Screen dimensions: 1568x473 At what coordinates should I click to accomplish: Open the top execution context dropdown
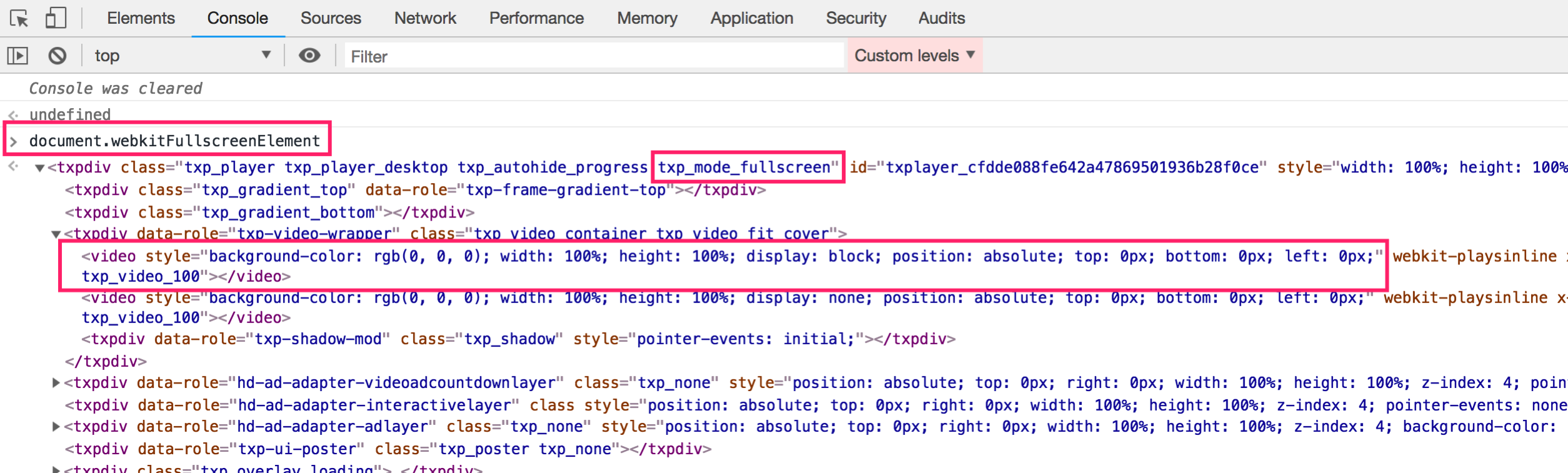(182, 56)
